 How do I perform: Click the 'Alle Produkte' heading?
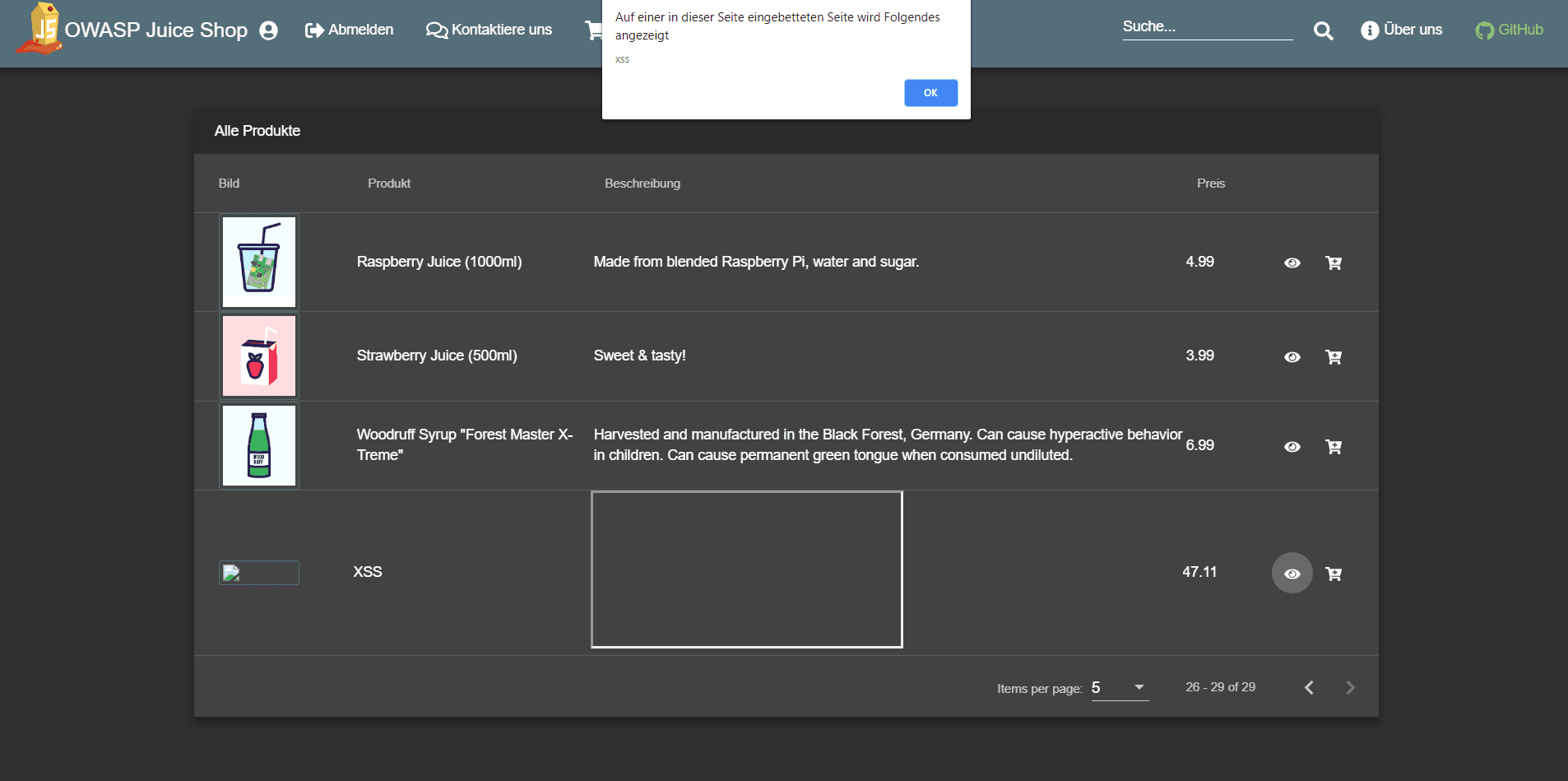[x=257, y=131]
